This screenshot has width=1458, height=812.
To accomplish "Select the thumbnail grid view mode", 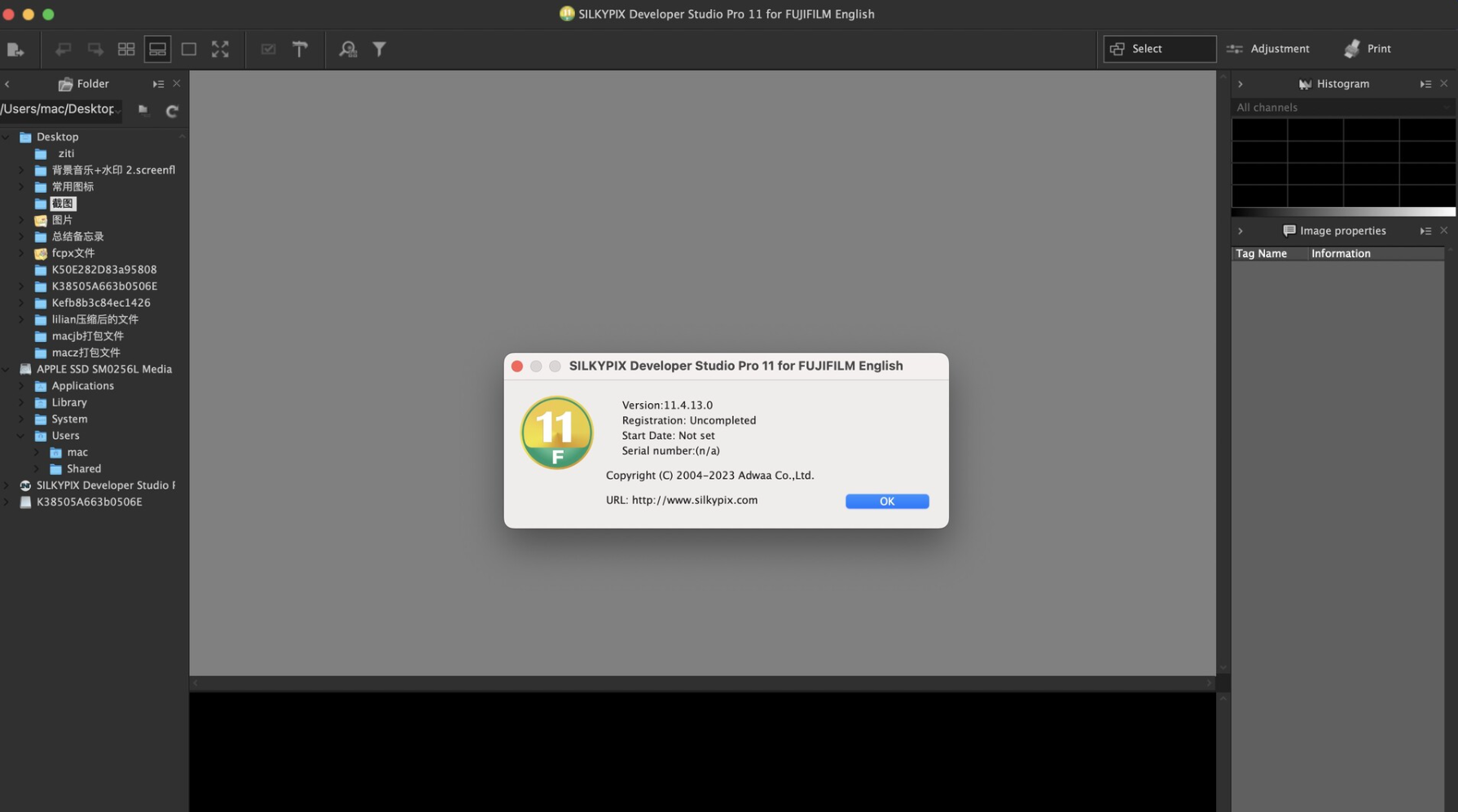I will tap(126, 49).
